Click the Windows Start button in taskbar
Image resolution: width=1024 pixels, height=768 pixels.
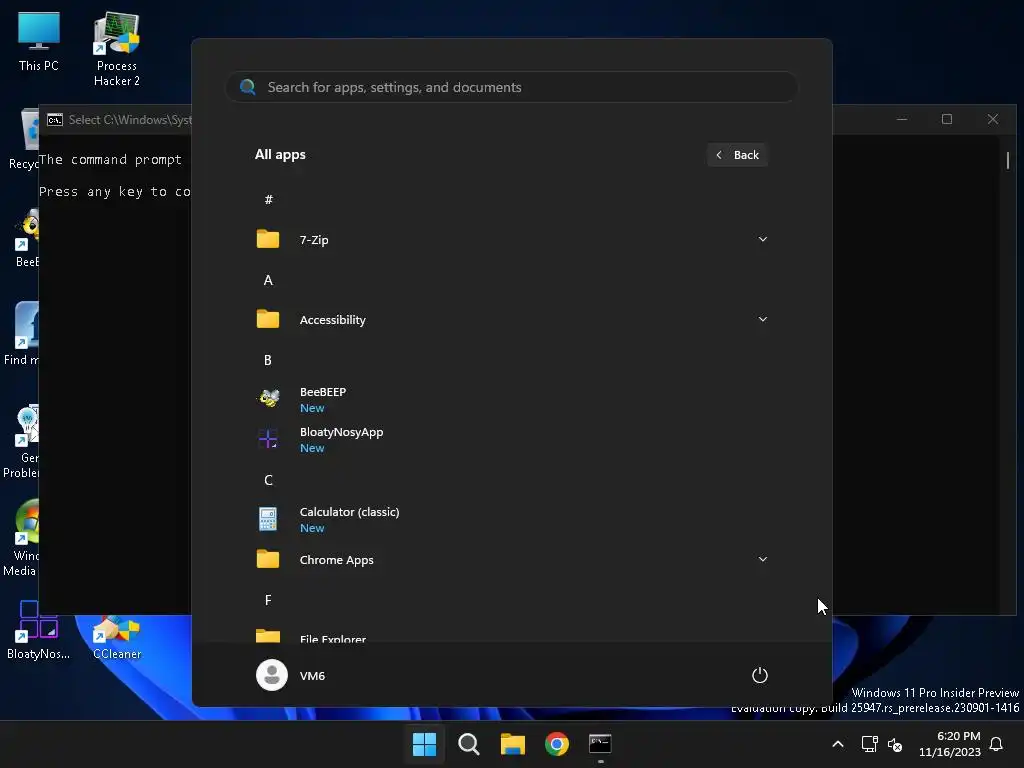point(424,744)
